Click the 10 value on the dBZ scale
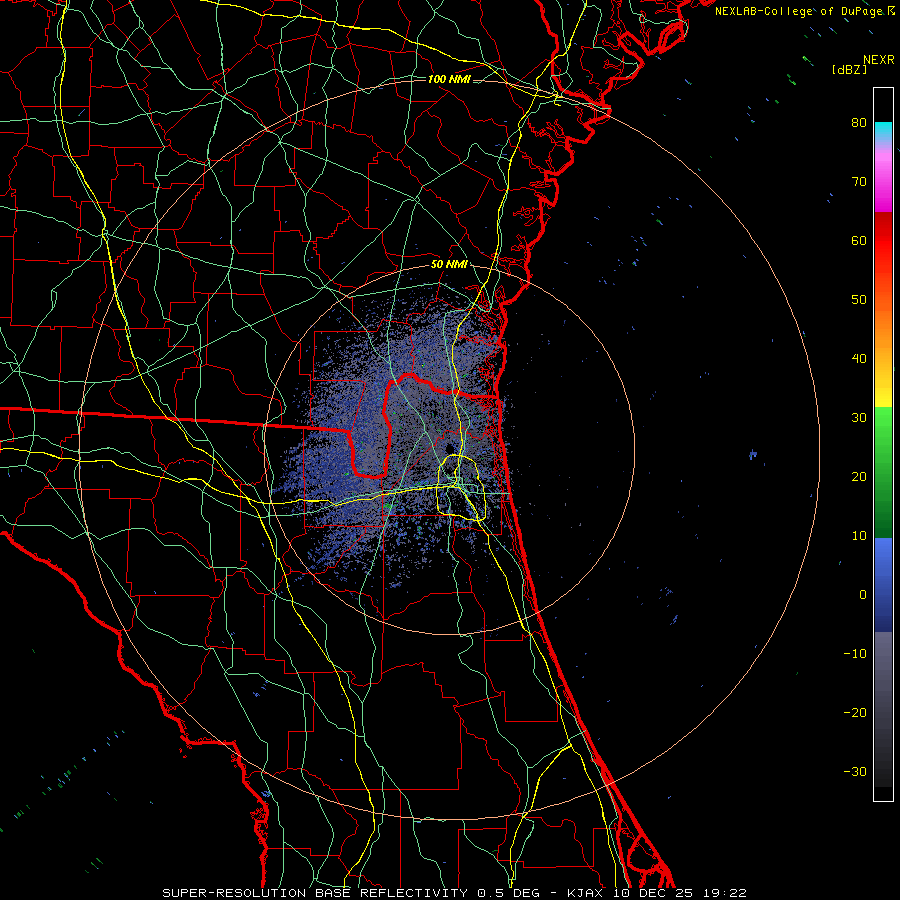 point(859,536)
